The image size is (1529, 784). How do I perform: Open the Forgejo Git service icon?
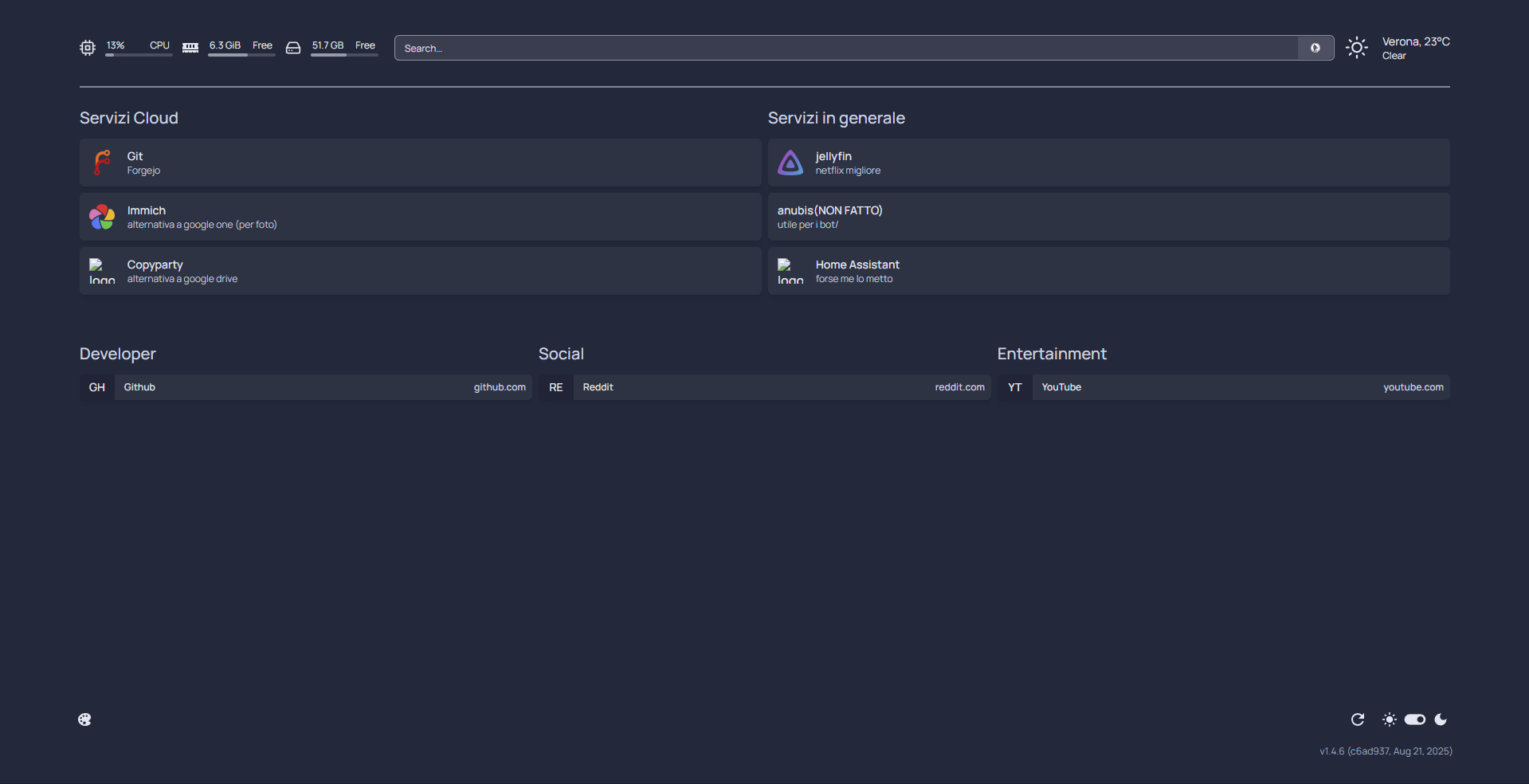(102, 163)
